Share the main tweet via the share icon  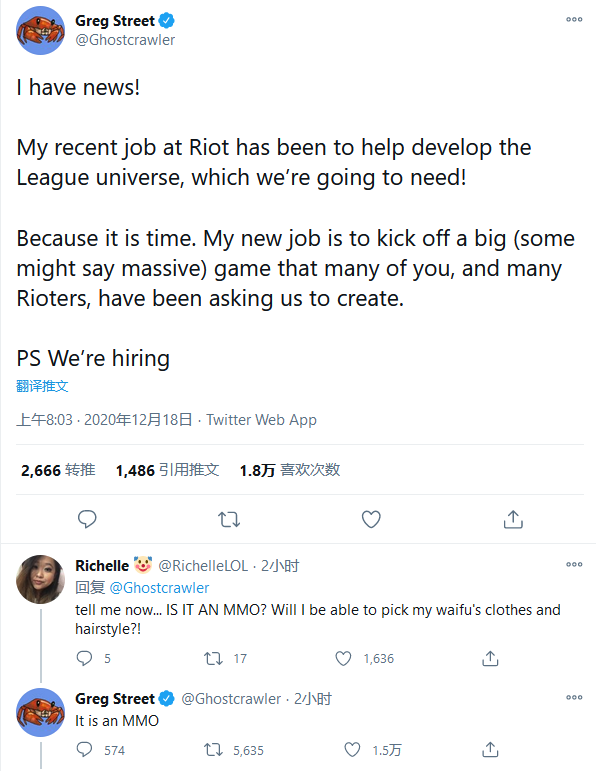click(x=513, y=519)
